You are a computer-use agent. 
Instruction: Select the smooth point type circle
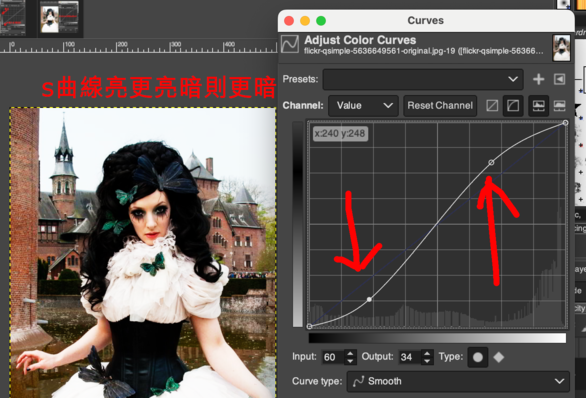pyautogui.click(x=478, y=357)
